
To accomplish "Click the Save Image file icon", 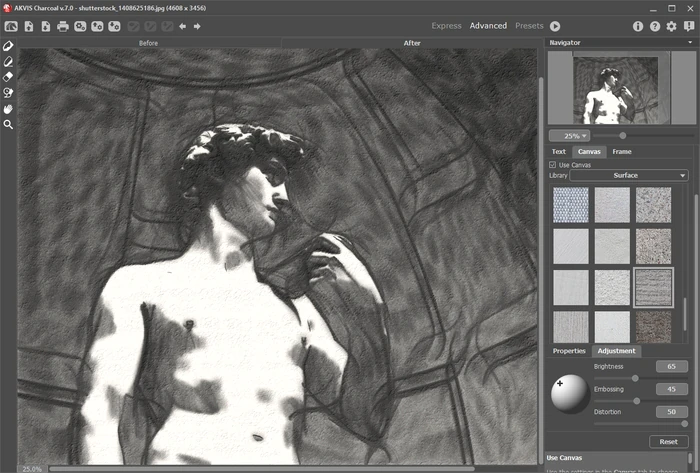I will point(46,26).
